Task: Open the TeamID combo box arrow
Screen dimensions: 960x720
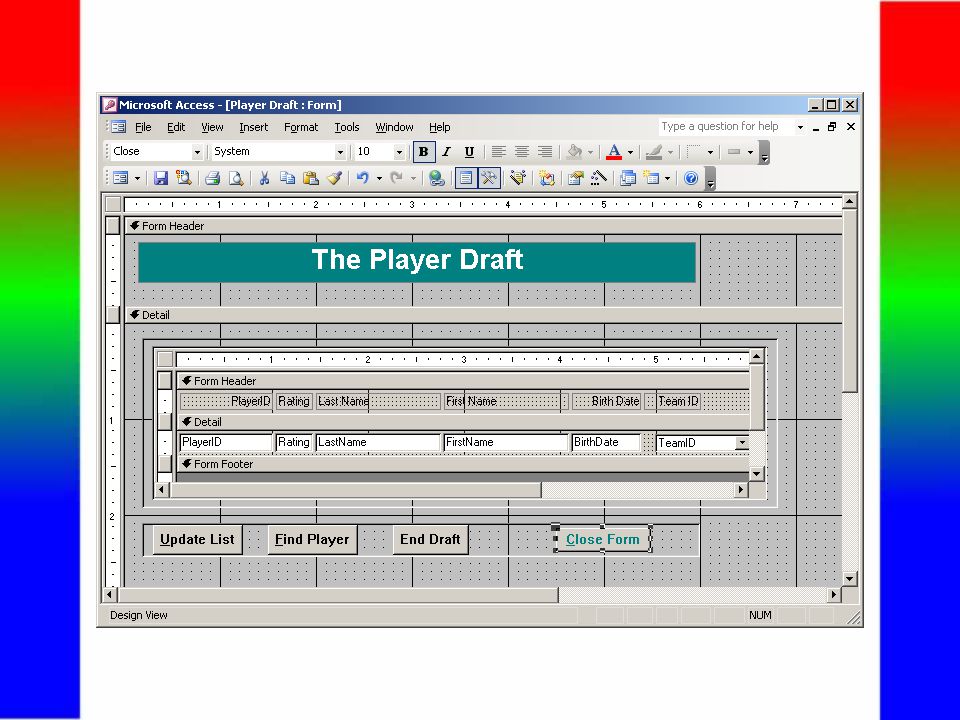Action: click(742, 442)
